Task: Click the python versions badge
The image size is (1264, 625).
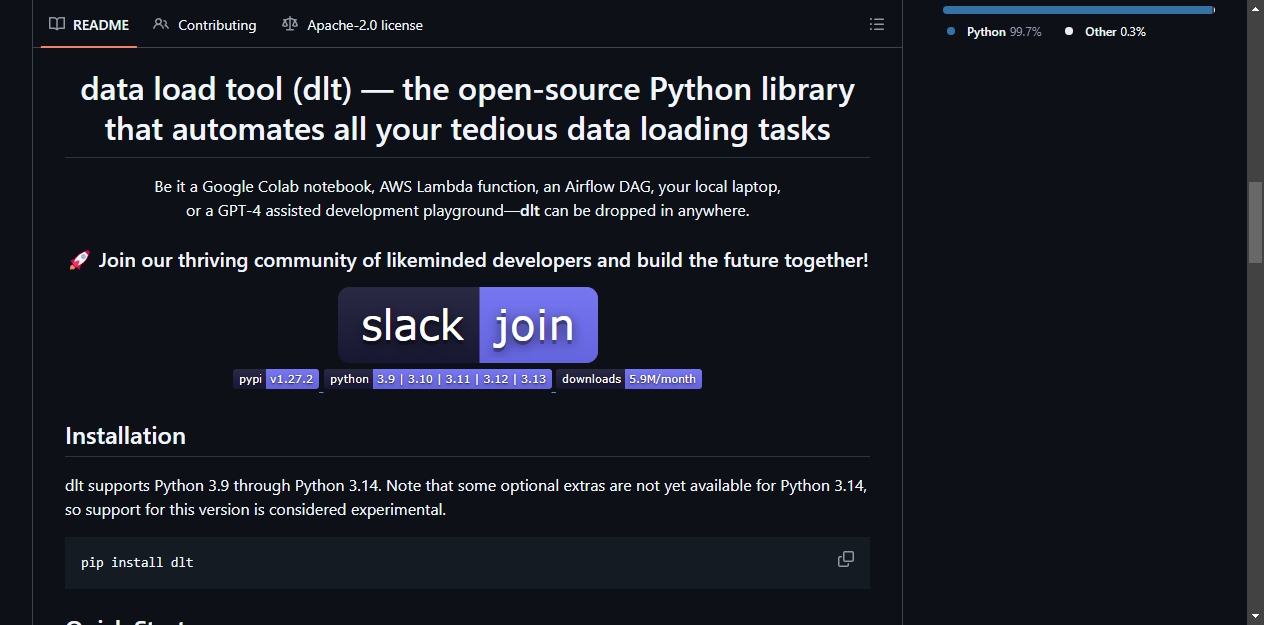Action: (438, 379)
